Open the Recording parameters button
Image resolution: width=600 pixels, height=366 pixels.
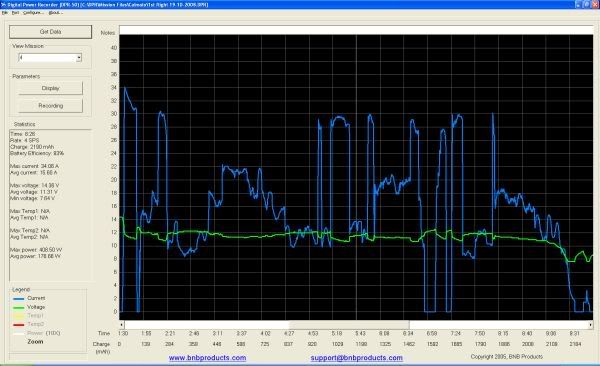click(x=51, y=106)
